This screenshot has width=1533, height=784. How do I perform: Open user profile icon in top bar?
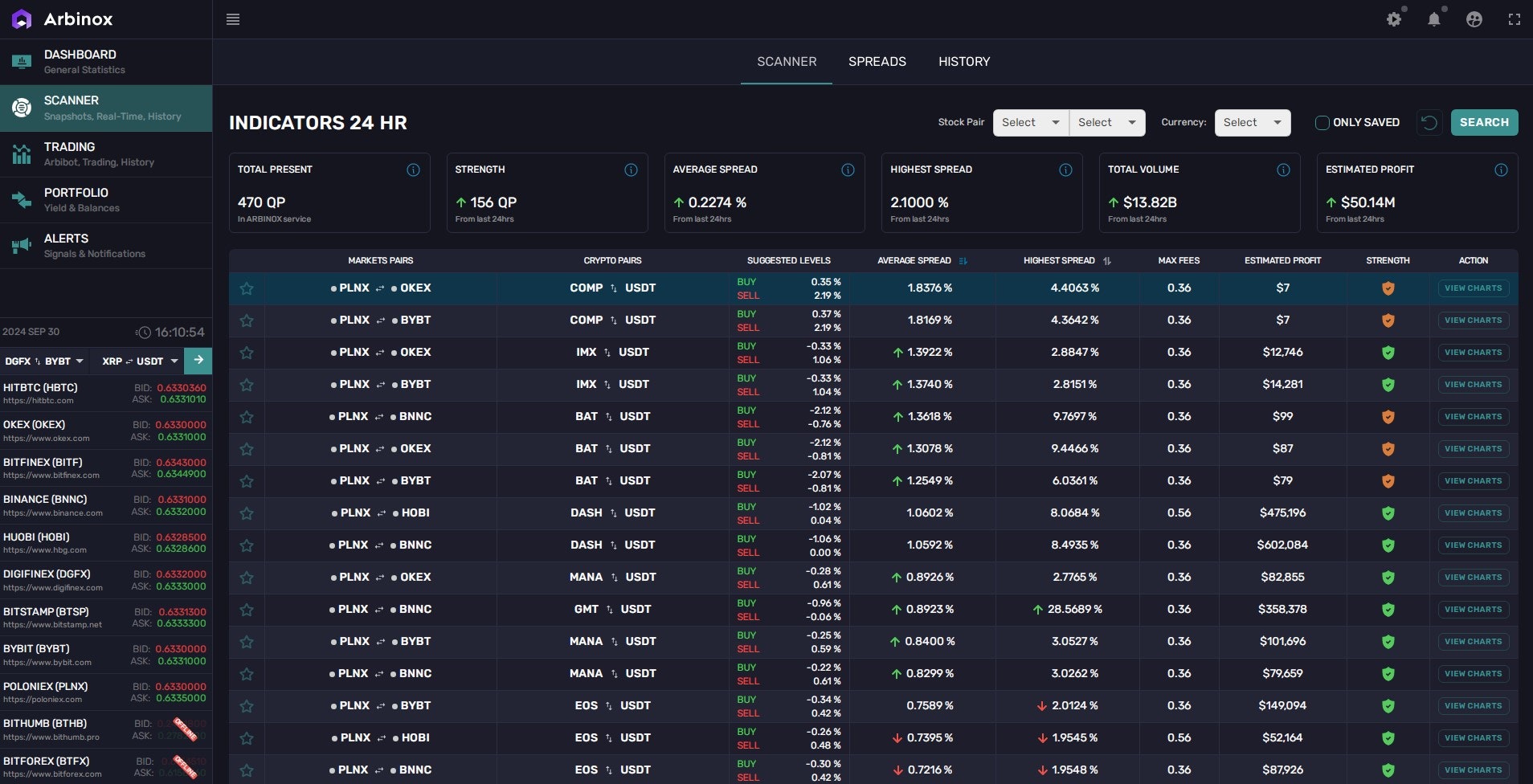pyautogui.click(x=1474, y=19)
